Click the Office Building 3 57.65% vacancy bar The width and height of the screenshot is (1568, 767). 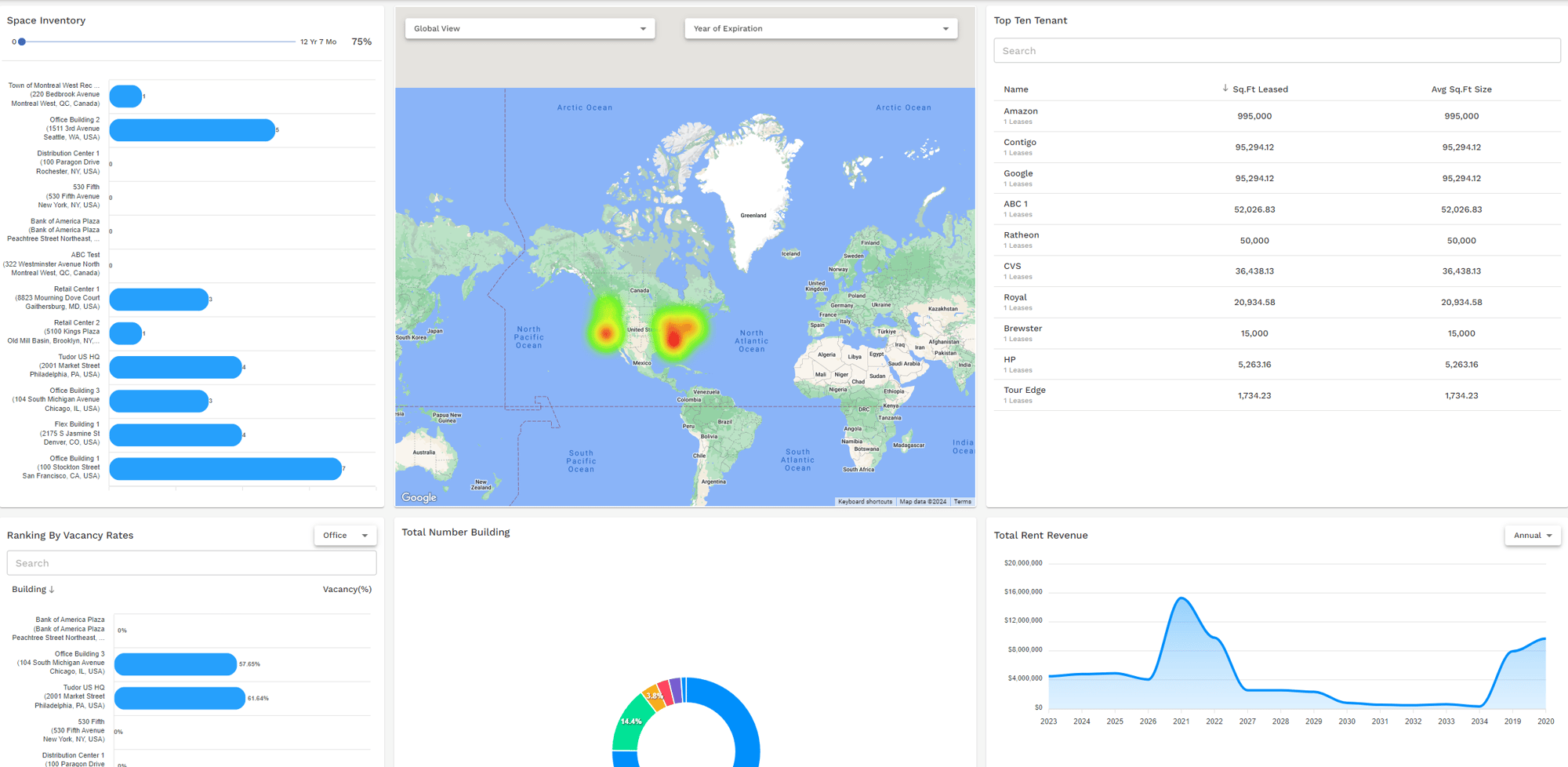[x=176, y=664]
